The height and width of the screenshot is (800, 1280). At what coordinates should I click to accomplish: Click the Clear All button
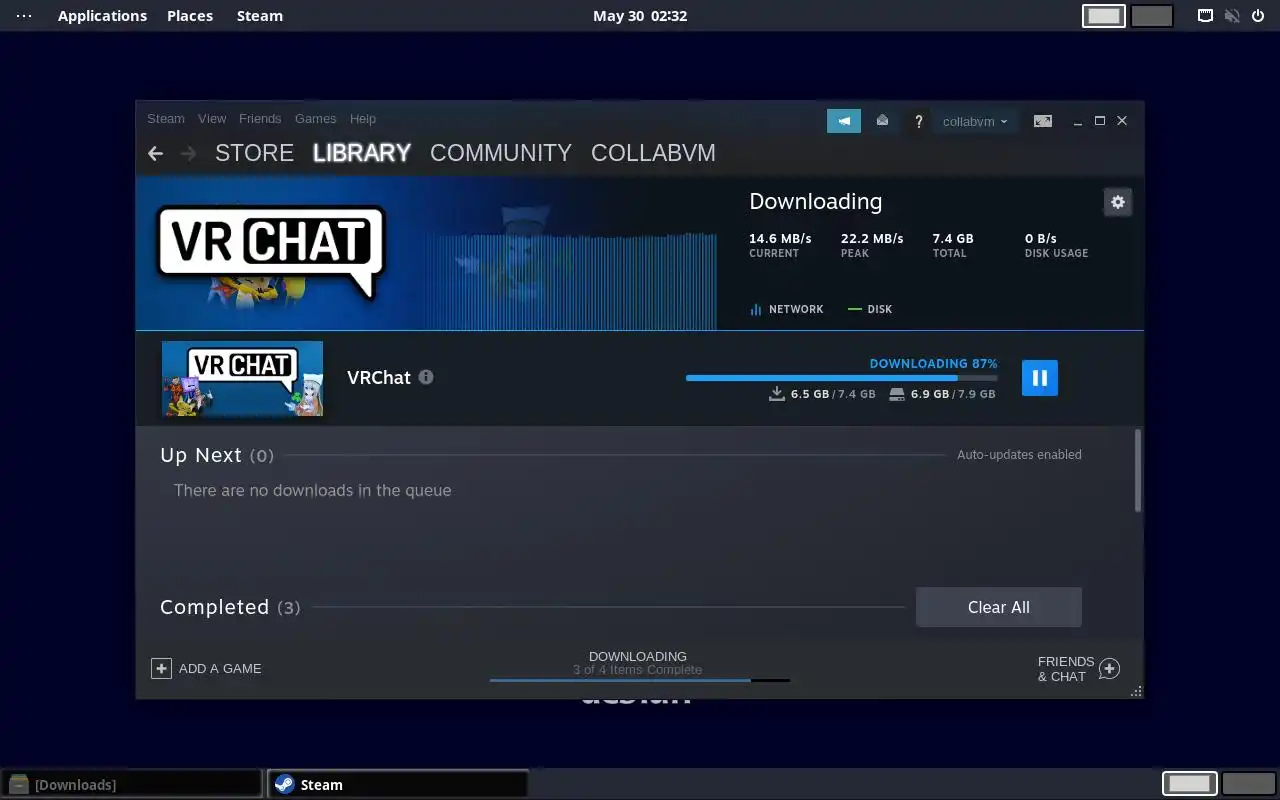[x=999, y=607]
